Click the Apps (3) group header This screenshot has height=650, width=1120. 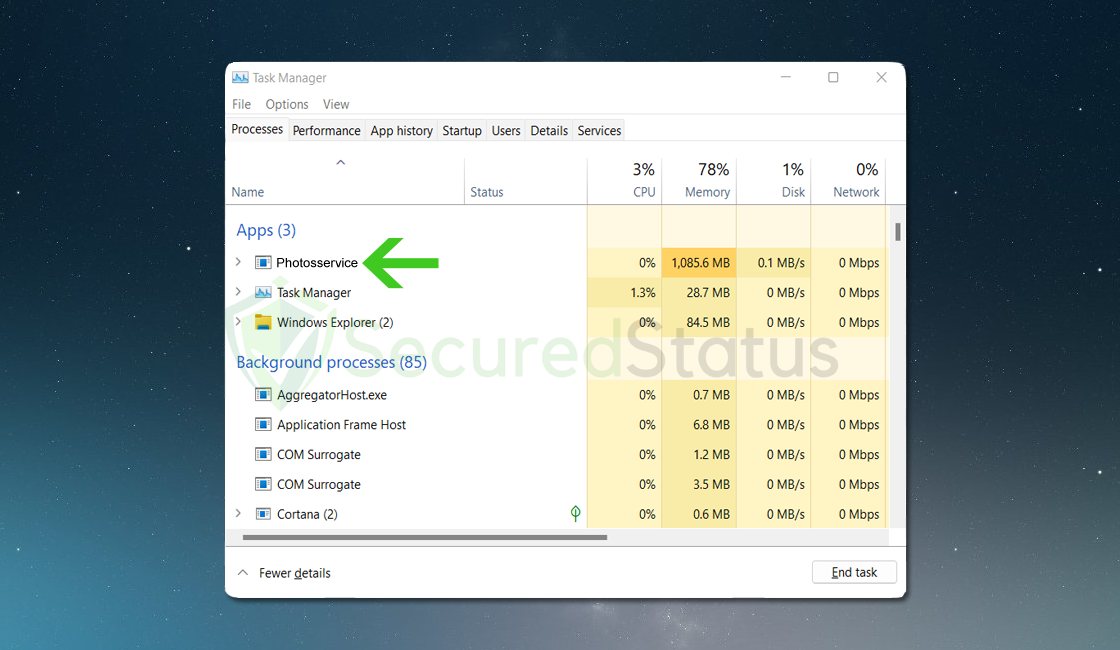click(266, 230)
